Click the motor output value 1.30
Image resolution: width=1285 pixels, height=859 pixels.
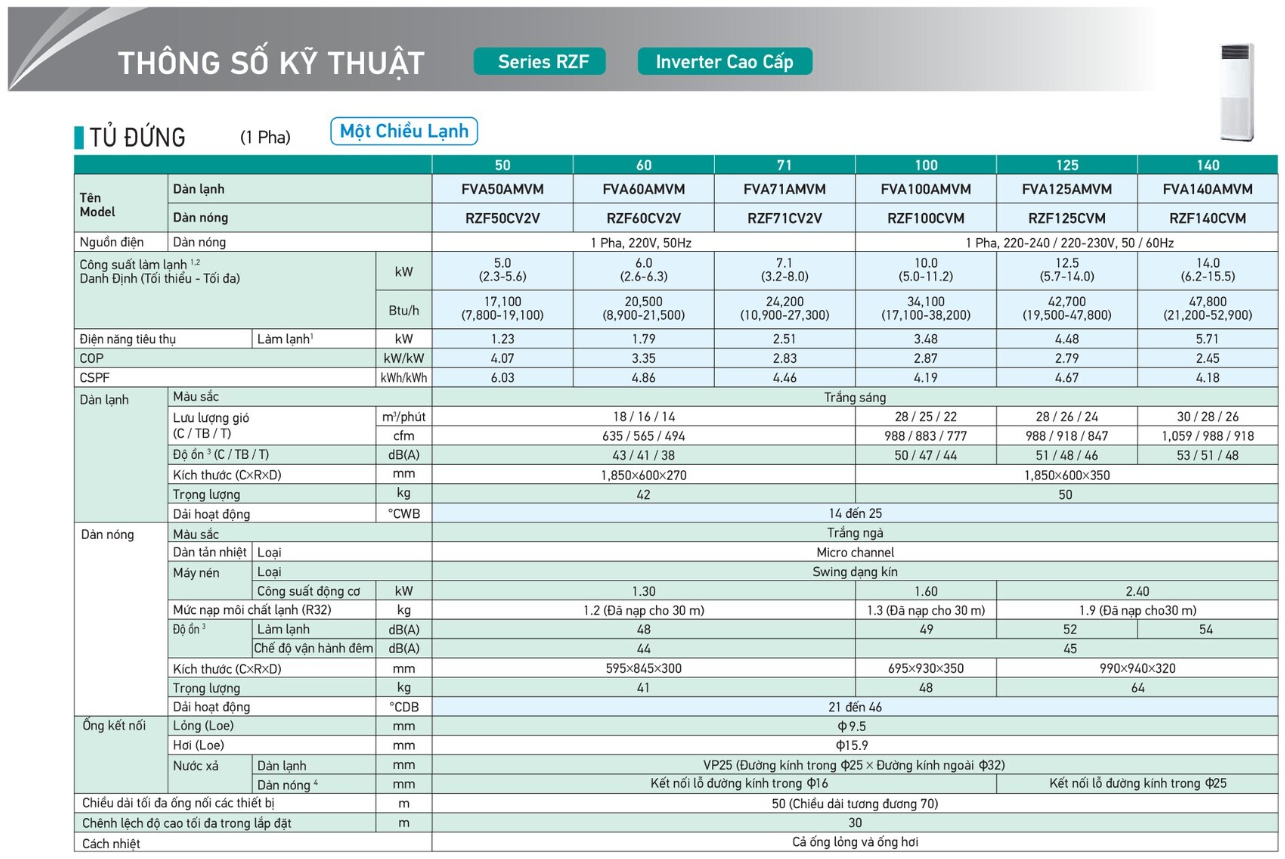click(x=643, y=591)
